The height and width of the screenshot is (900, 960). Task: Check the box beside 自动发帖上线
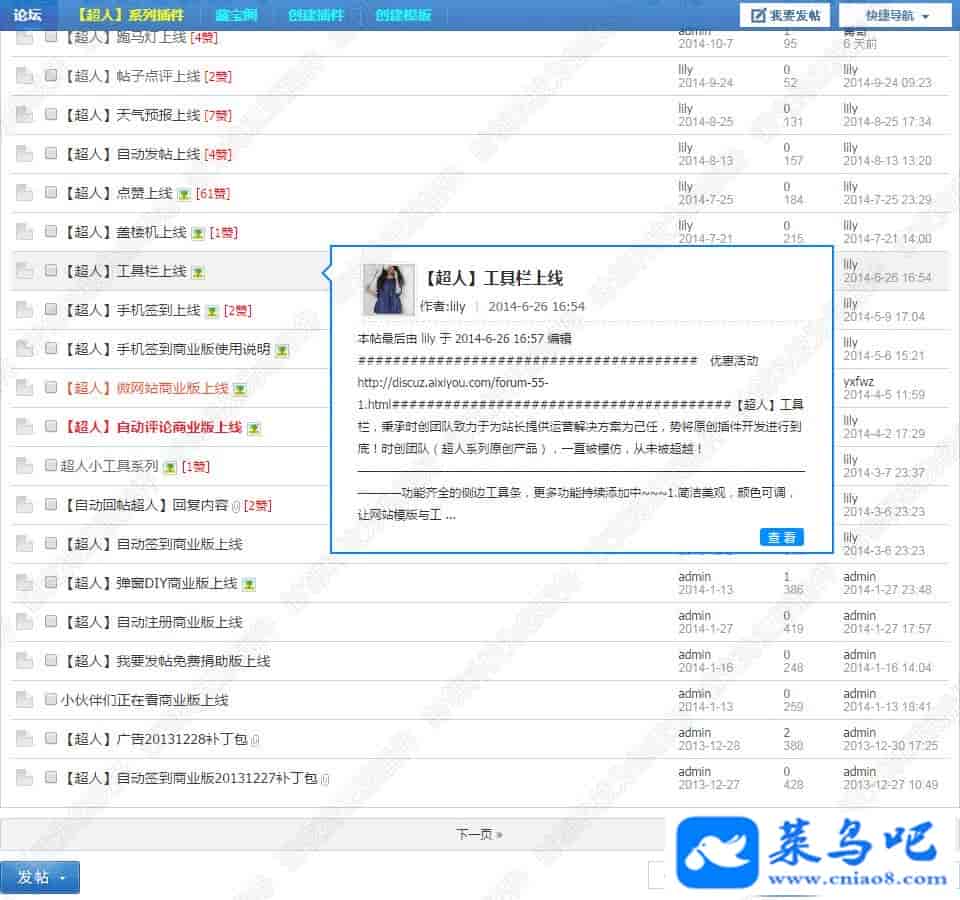51,154
